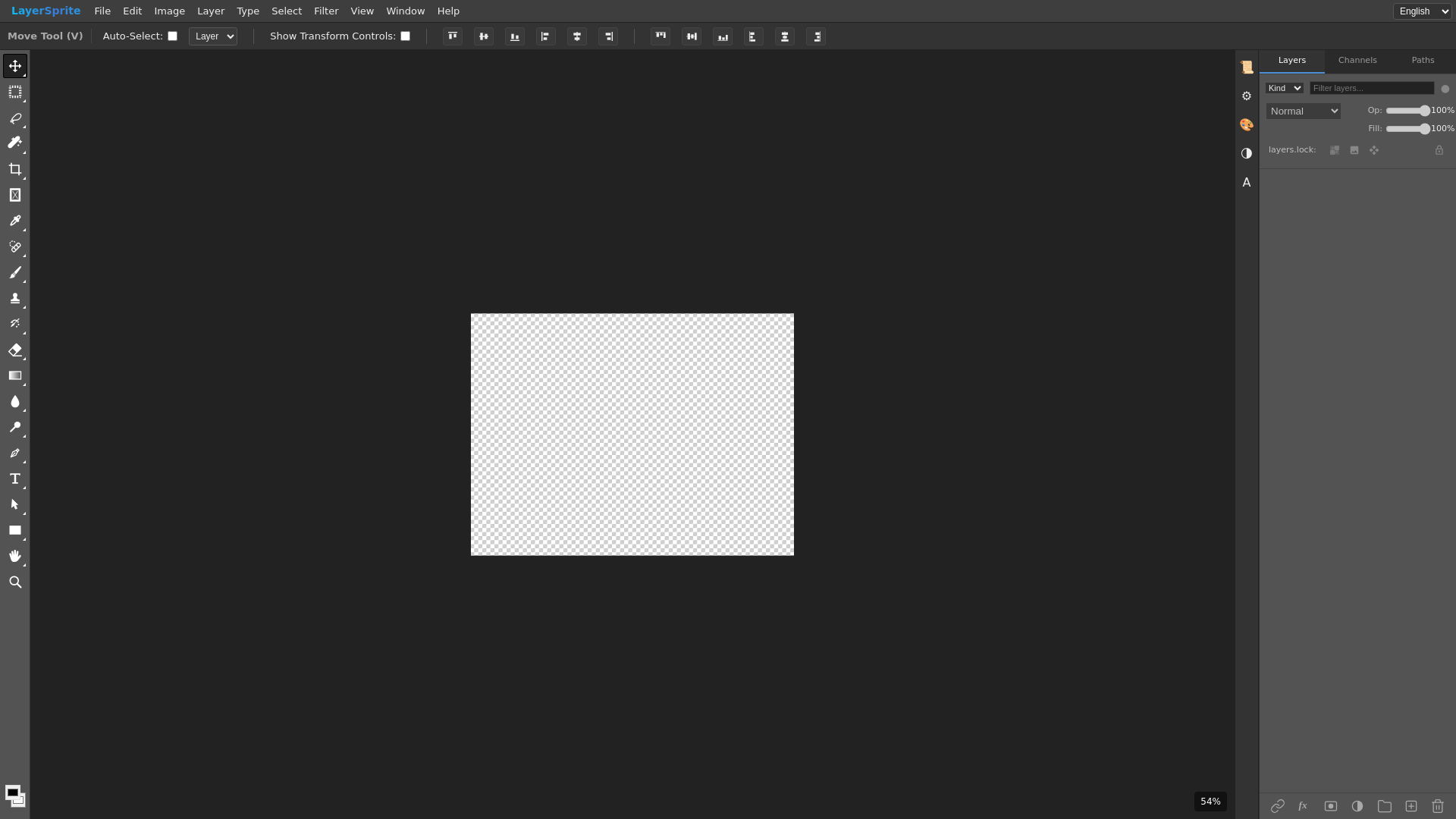Toggle Show Transform Controls checkbox
Viewport: 1456px width, 819px height.
tap(406, 36)
